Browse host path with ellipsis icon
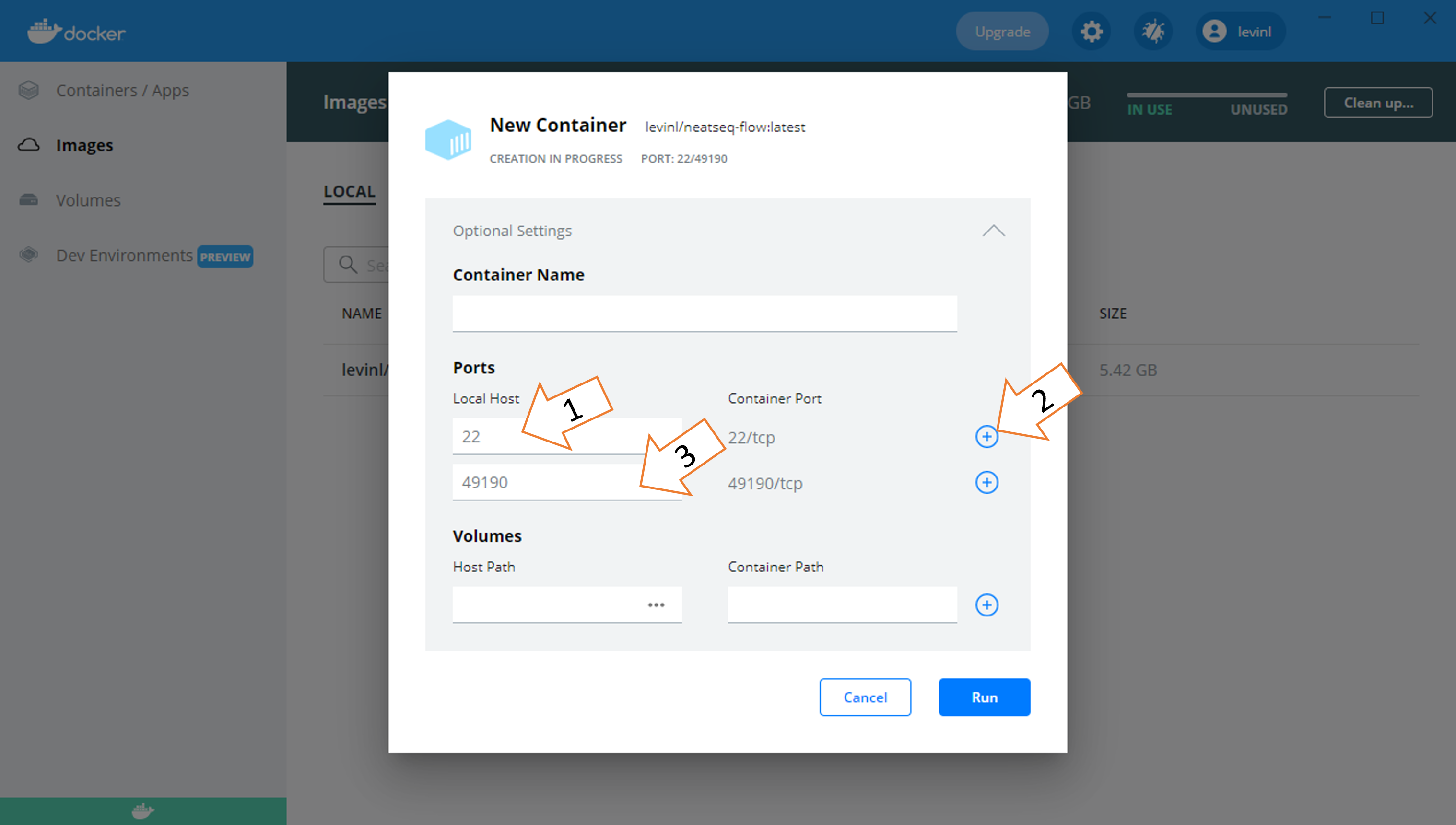 coord(656,605)
